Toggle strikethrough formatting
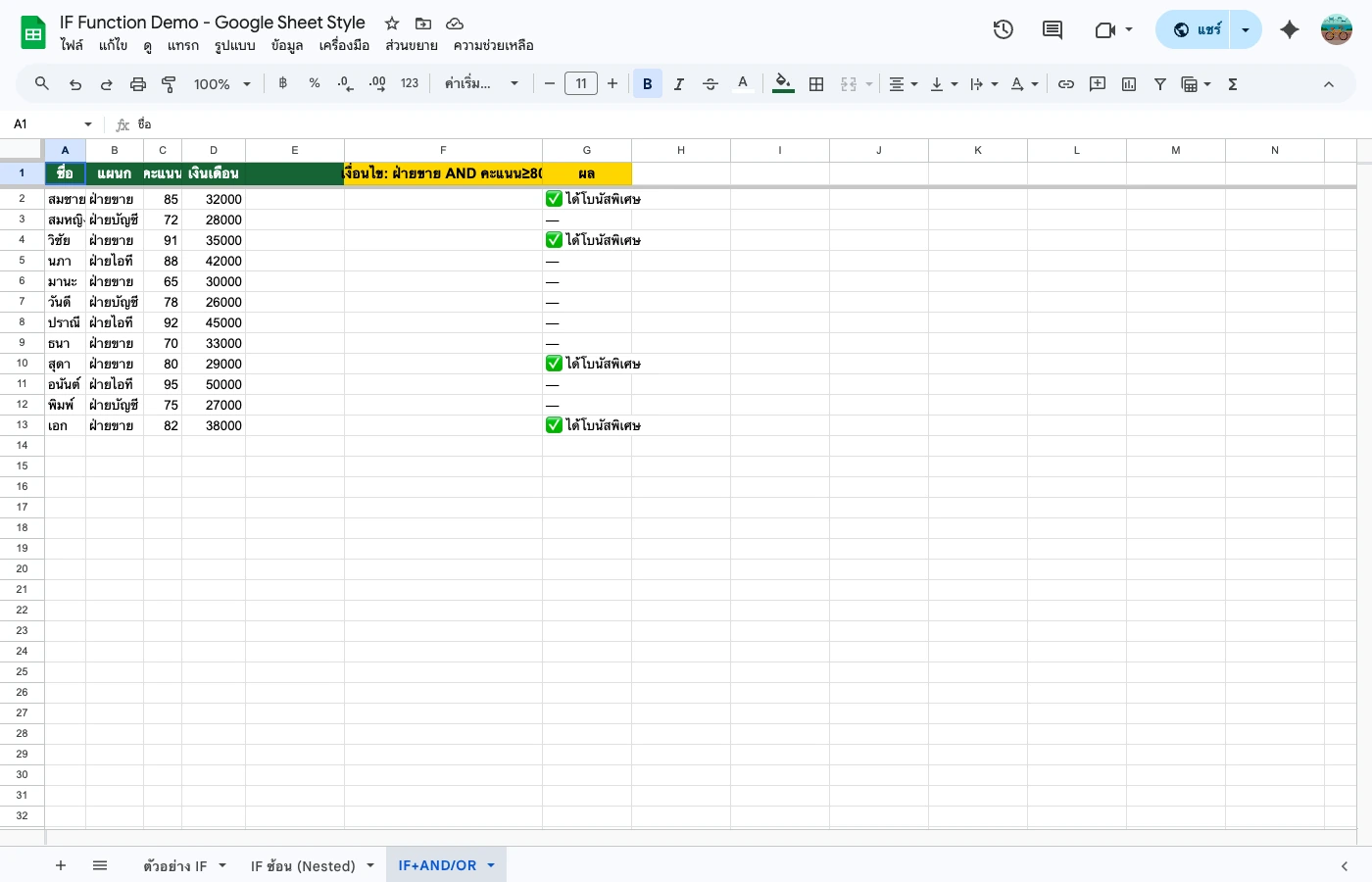Screen dimensions: 1372x882 point(710,83)
